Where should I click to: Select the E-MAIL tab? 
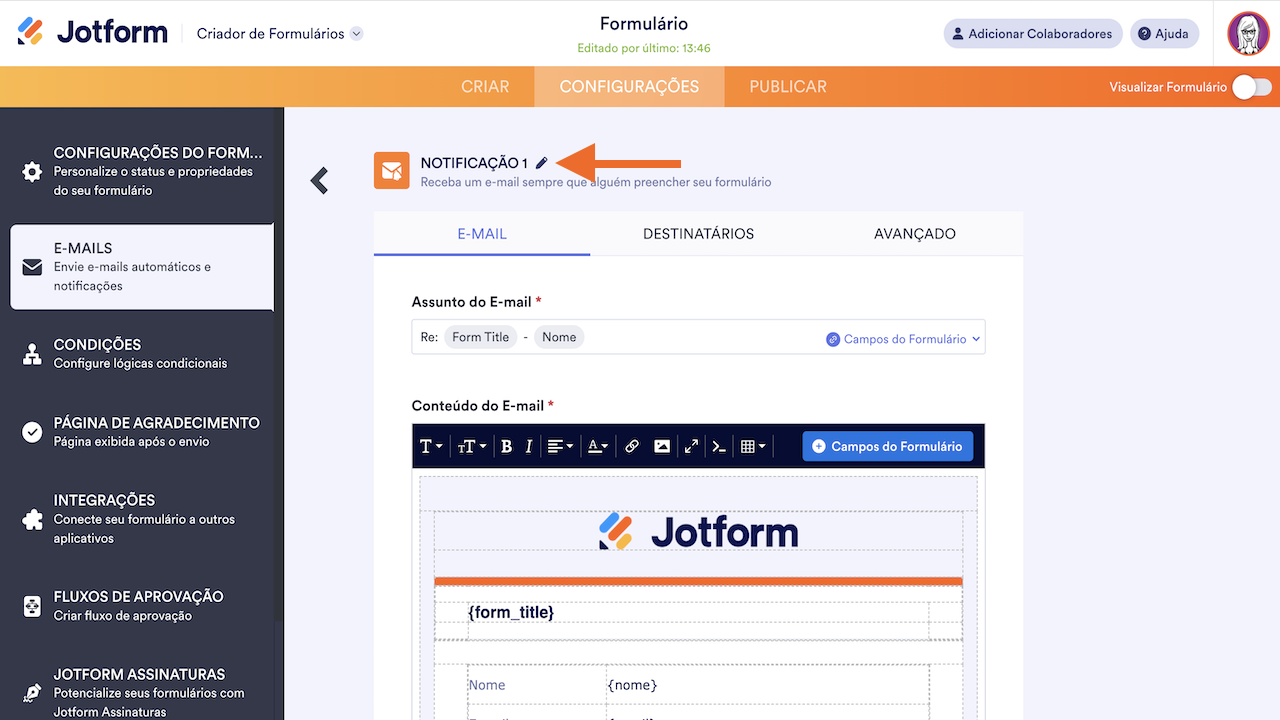pos(482,234)
